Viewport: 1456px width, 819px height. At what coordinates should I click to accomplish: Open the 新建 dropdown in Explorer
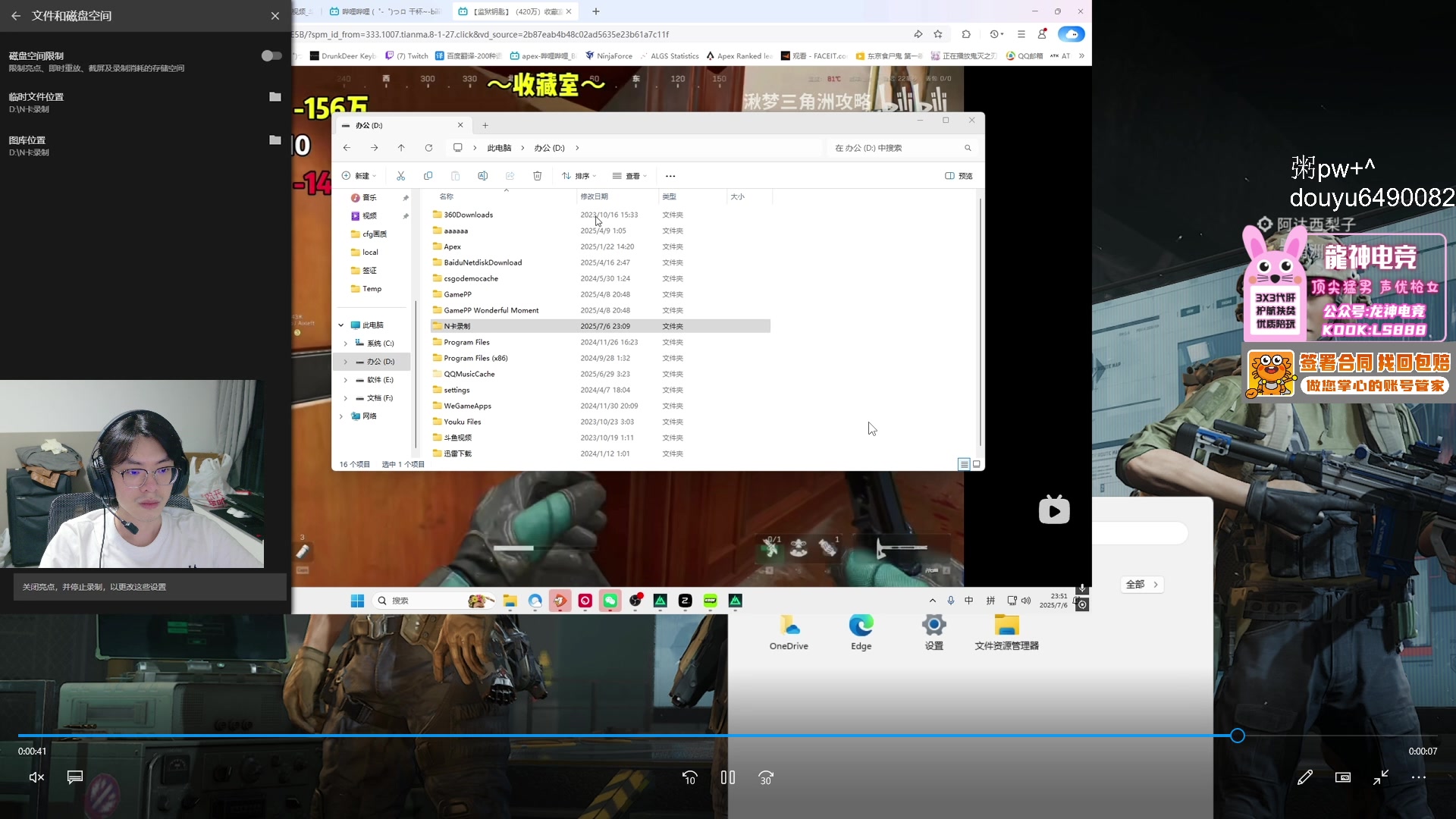tap(359, 176)
